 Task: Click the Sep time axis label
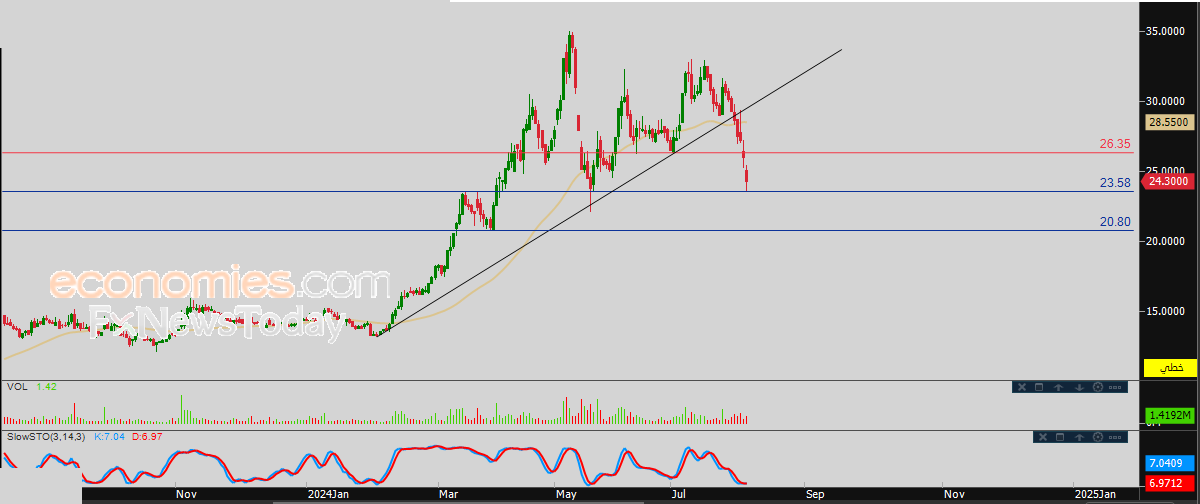point(815,494)
